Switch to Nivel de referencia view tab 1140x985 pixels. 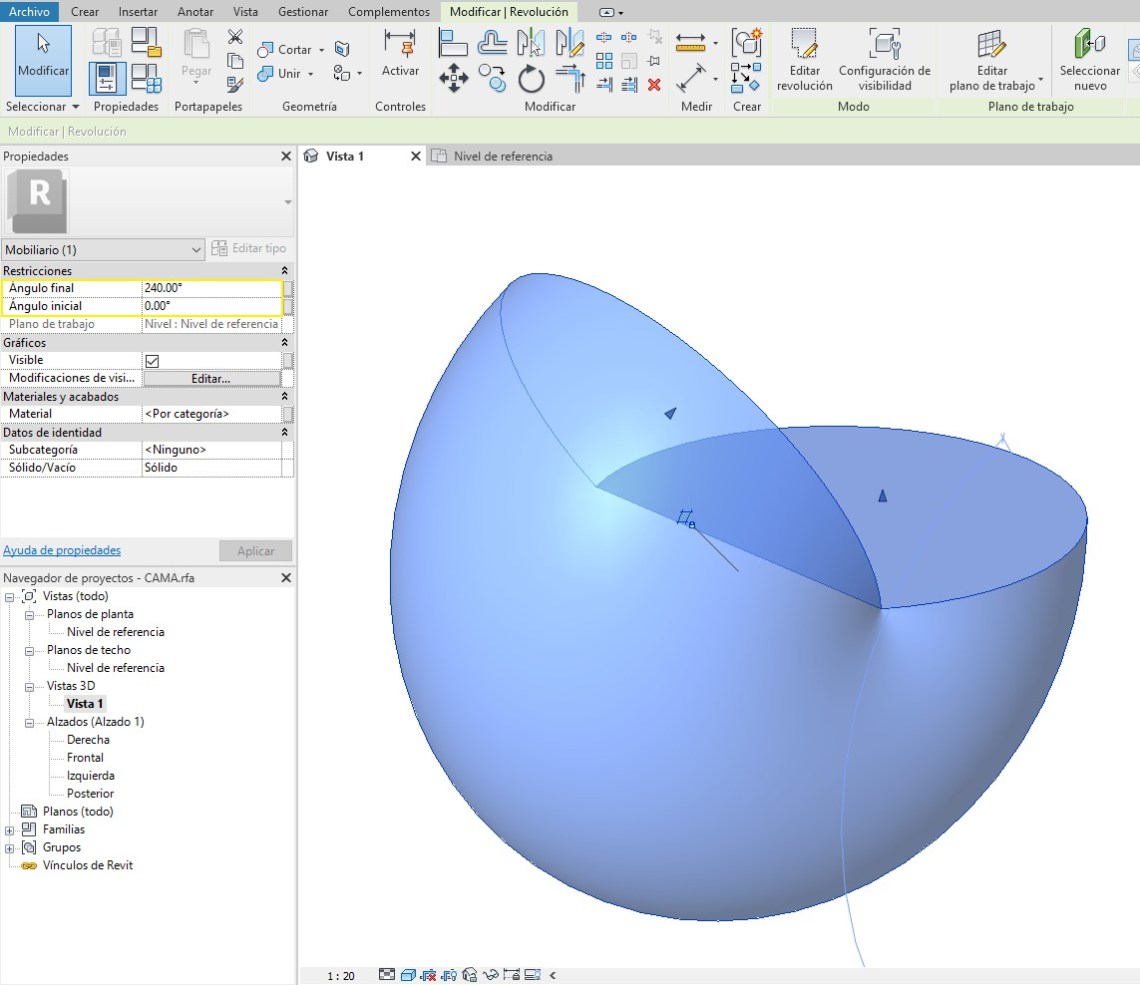click(x=502, y=156)
